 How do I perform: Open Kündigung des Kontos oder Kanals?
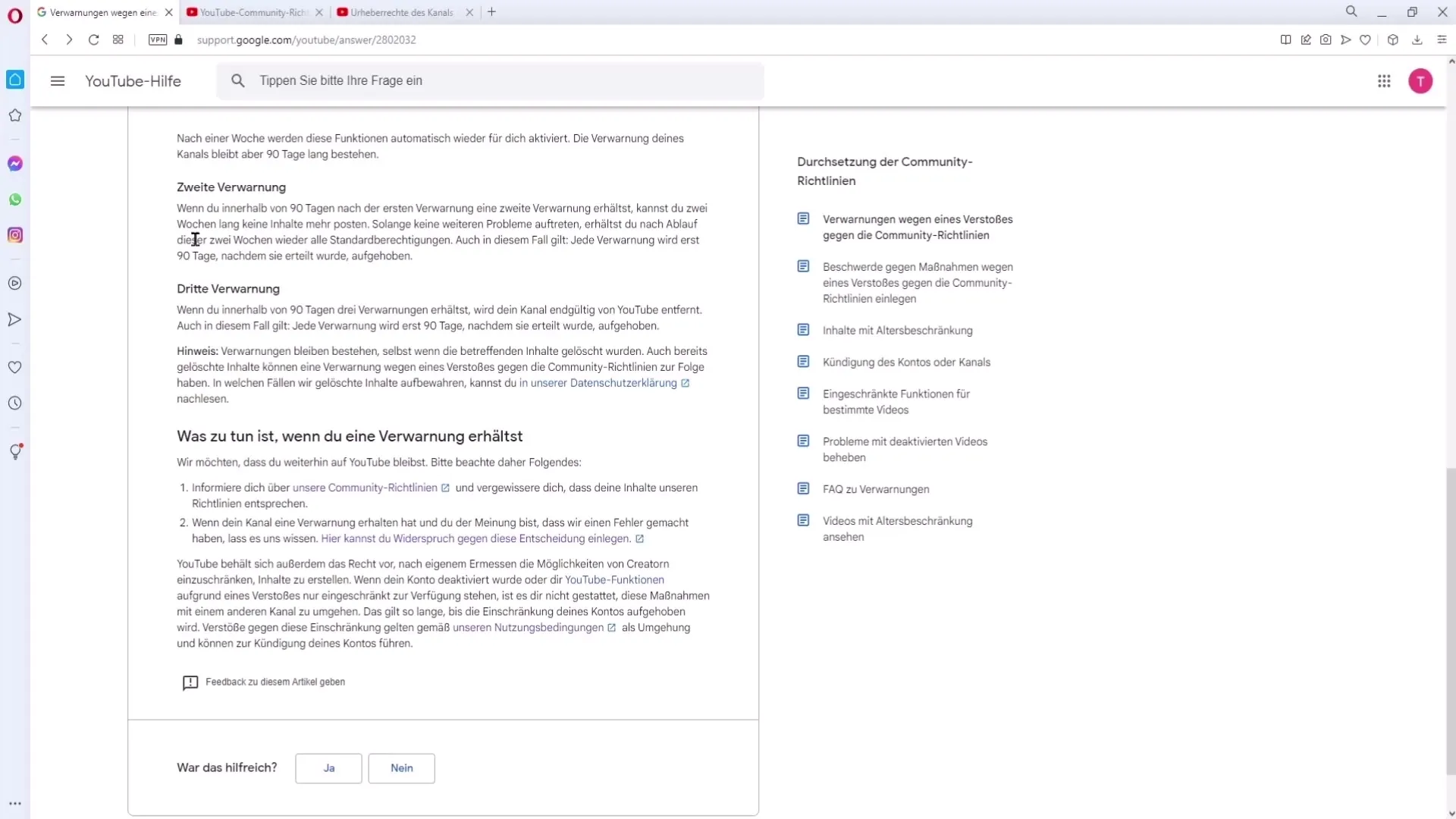[906, 362]
